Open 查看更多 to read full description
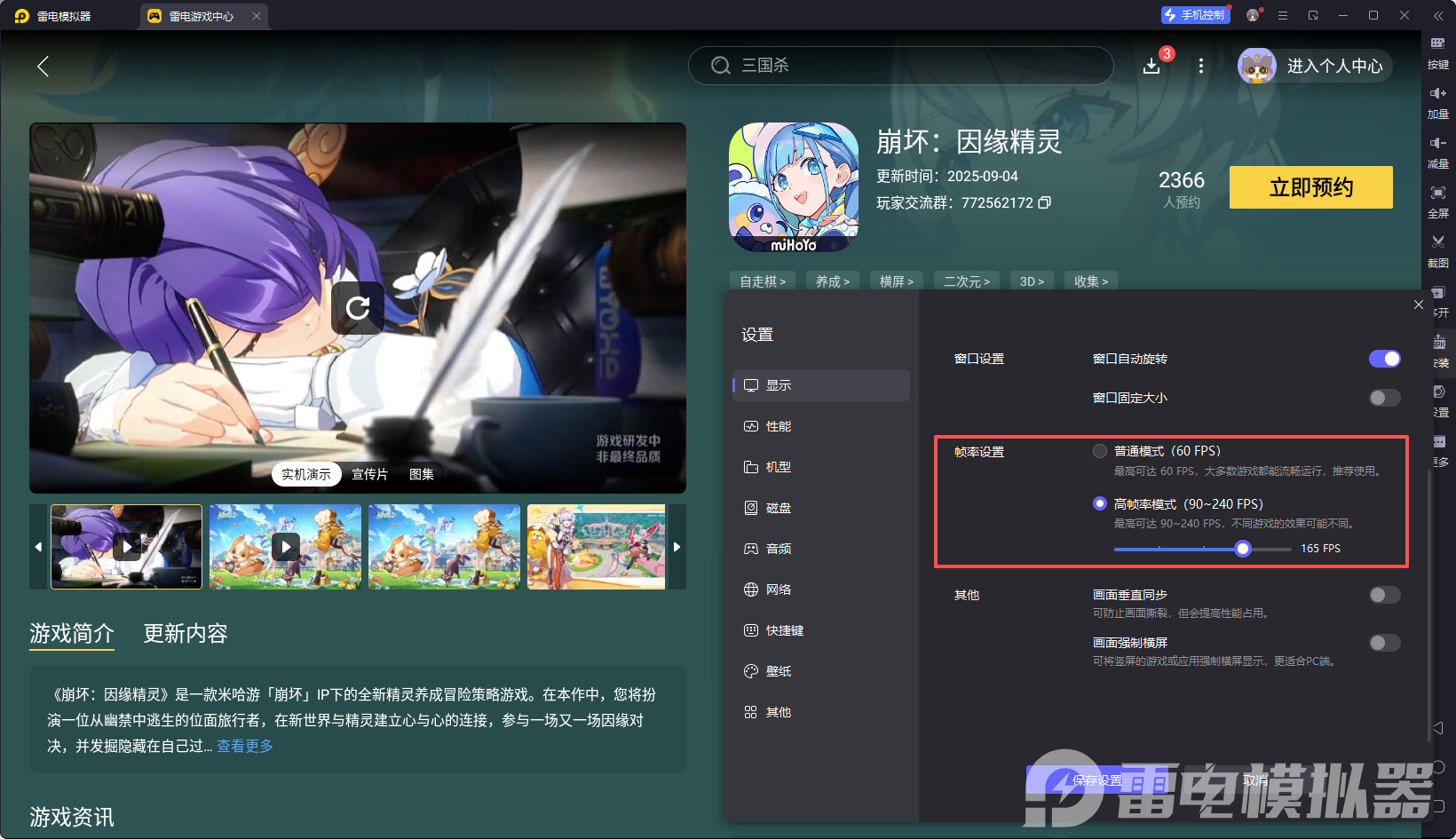1456x839 pixels. click(x=244, y=746)
